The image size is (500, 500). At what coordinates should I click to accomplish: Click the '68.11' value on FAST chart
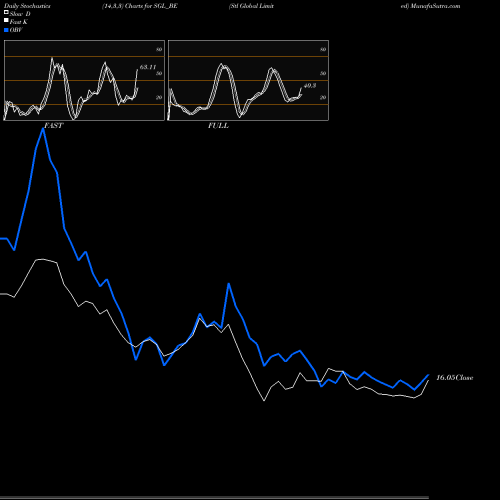click(x=148, y=67)
